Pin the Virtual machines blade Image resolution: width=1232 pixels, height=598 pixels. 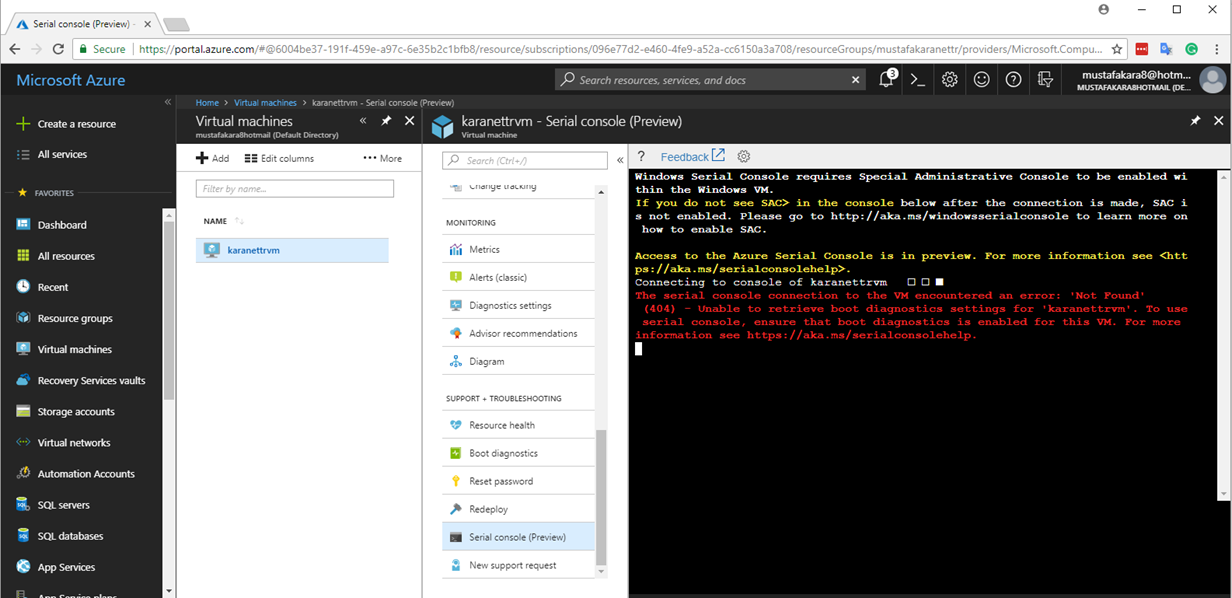[386, 121]
